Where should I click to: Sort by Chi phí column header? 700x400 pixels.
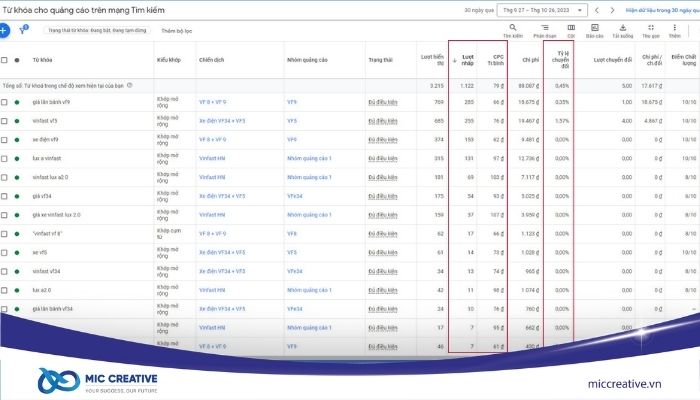531,60
